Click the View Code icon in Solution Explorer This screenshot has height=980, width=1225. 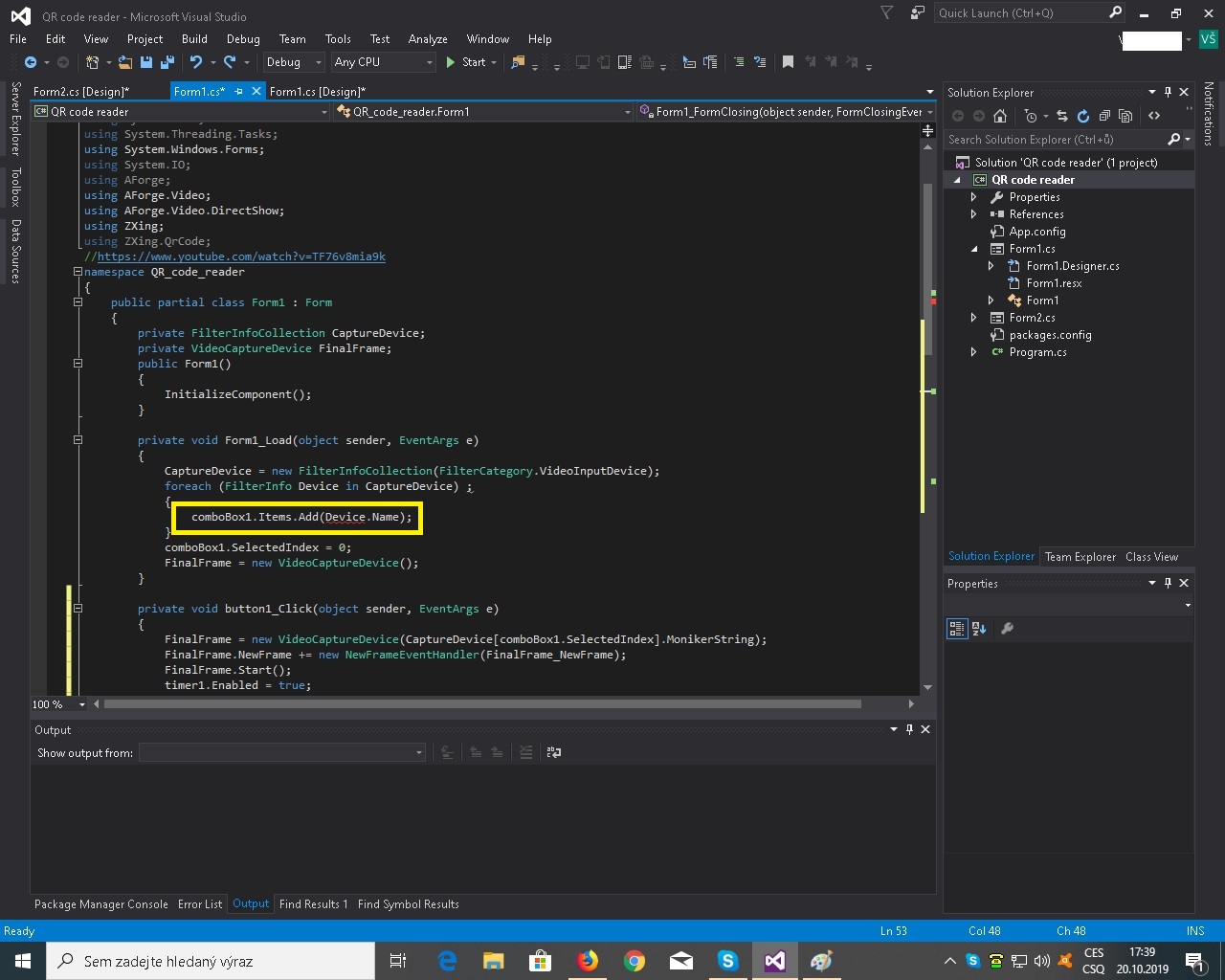(x=1154, y=116)
